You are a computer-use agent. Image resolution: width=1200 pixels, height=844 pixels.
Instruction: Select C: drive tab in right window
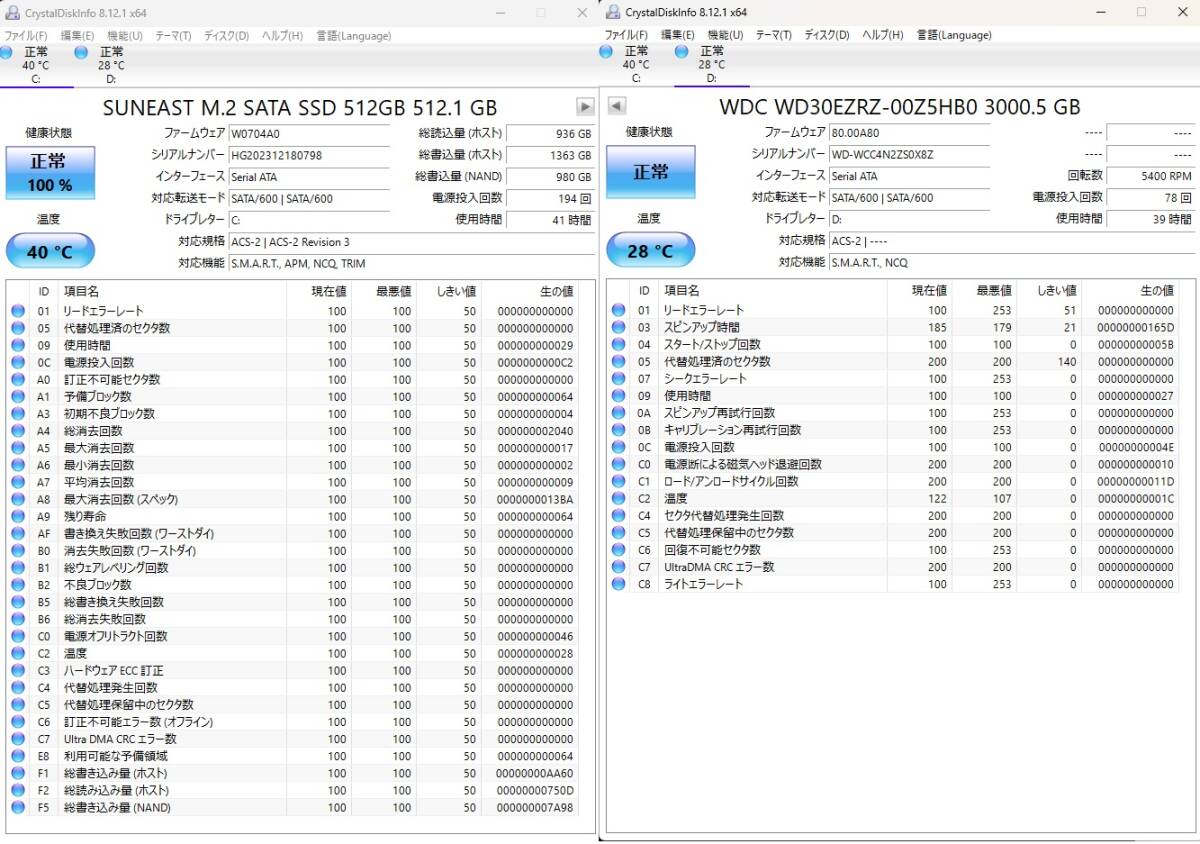tap(636, 64)
